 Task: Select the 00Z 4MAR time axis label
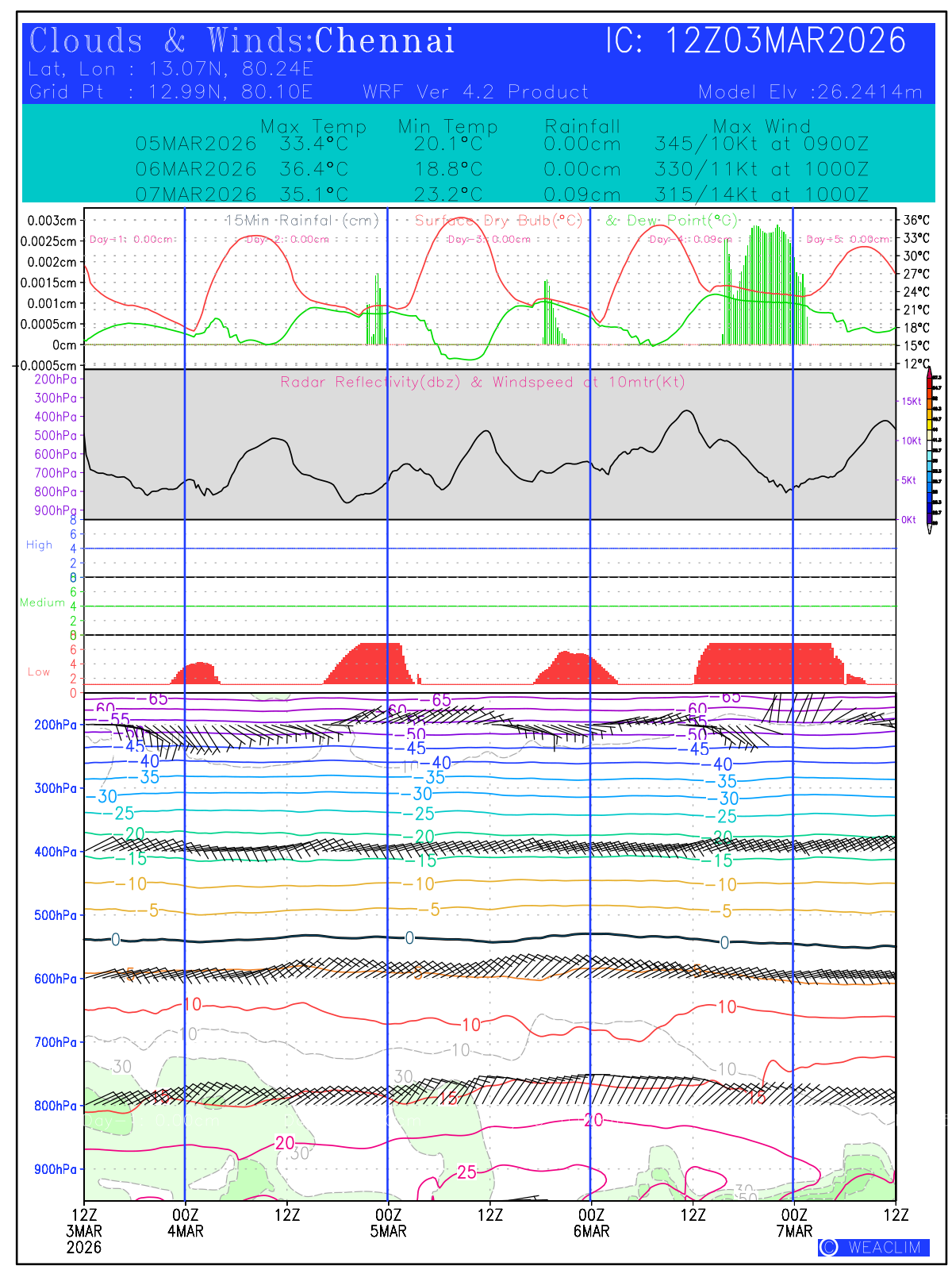pos(185,1223)
